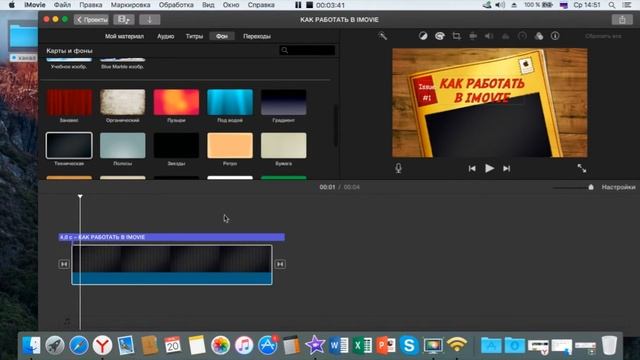Click the import media down-arrow button
Image resolution: width=640 pixels, height=360 pixels.
[x=149, y=20]
